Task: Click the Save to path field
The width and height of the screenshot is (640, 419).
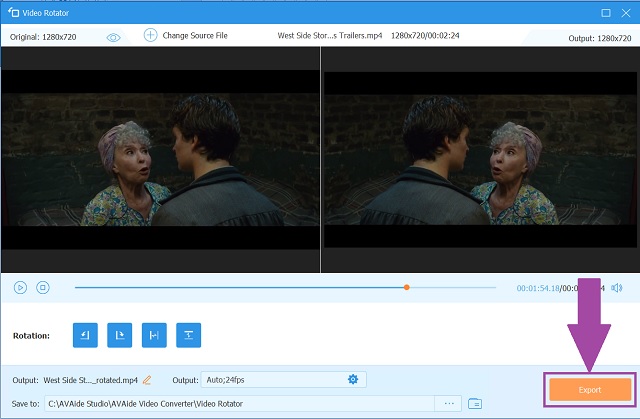Action: 240,403
